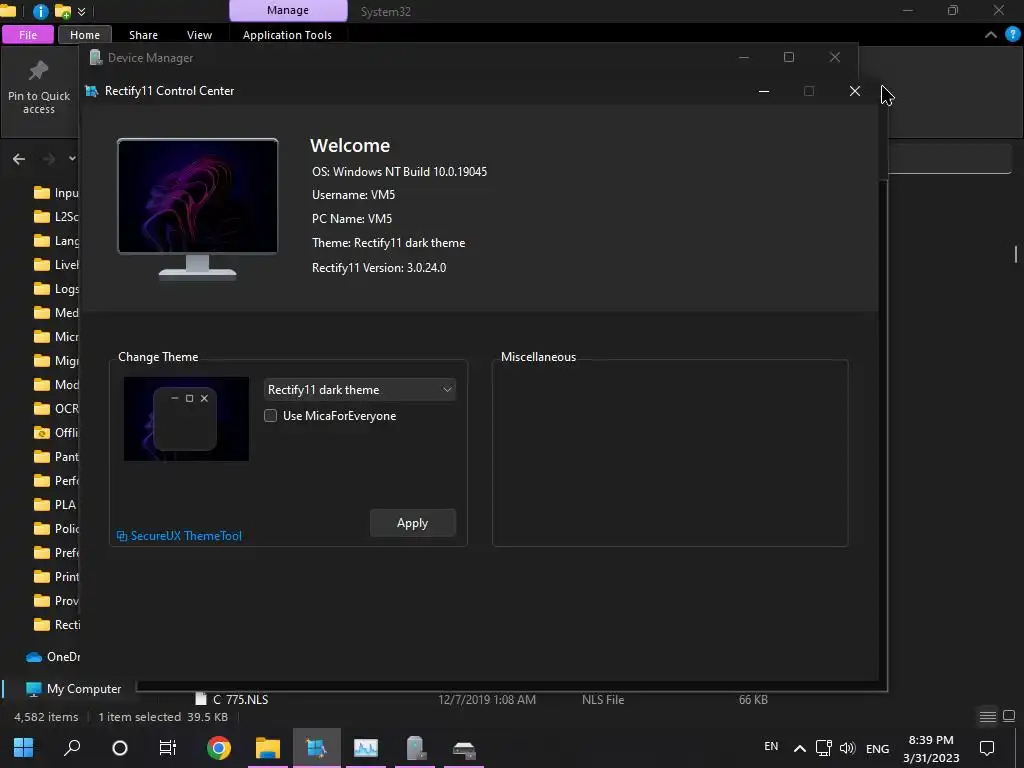Select OneDrive in navigation pane
The image size is (1024, 768).
click(x=52, y=657)
